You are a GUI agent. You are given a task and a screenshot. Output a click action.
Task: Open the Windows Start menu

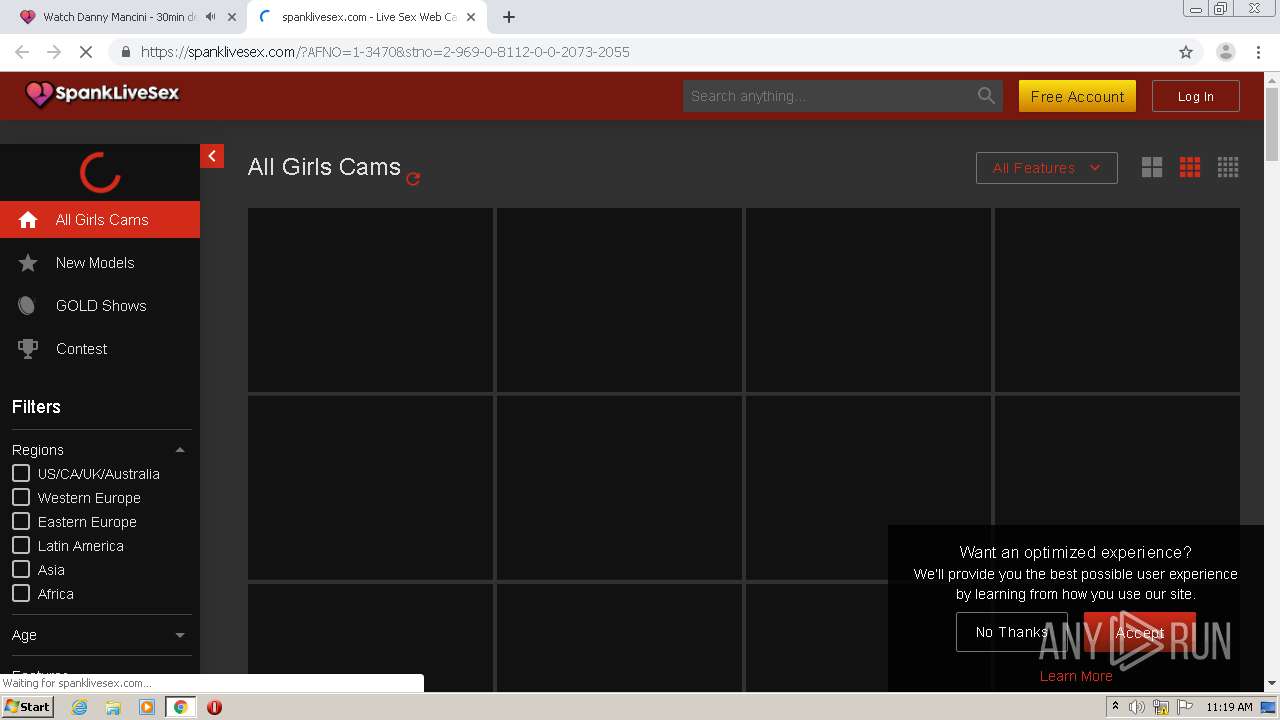28,707
